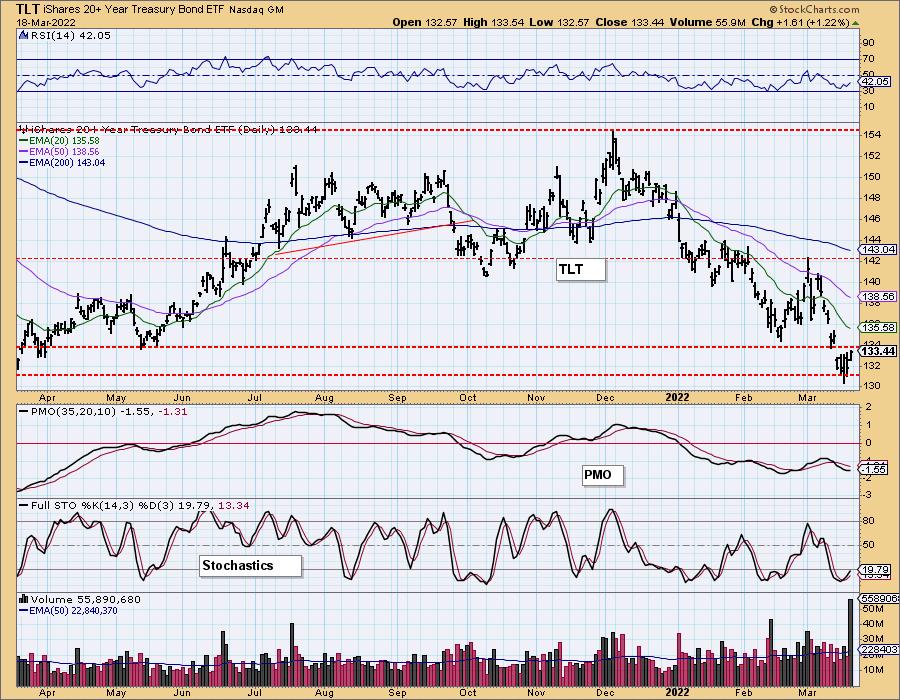Screen dimensions: 900x700
Task: Click the PMO annotation box
Action: pos(602,475)
